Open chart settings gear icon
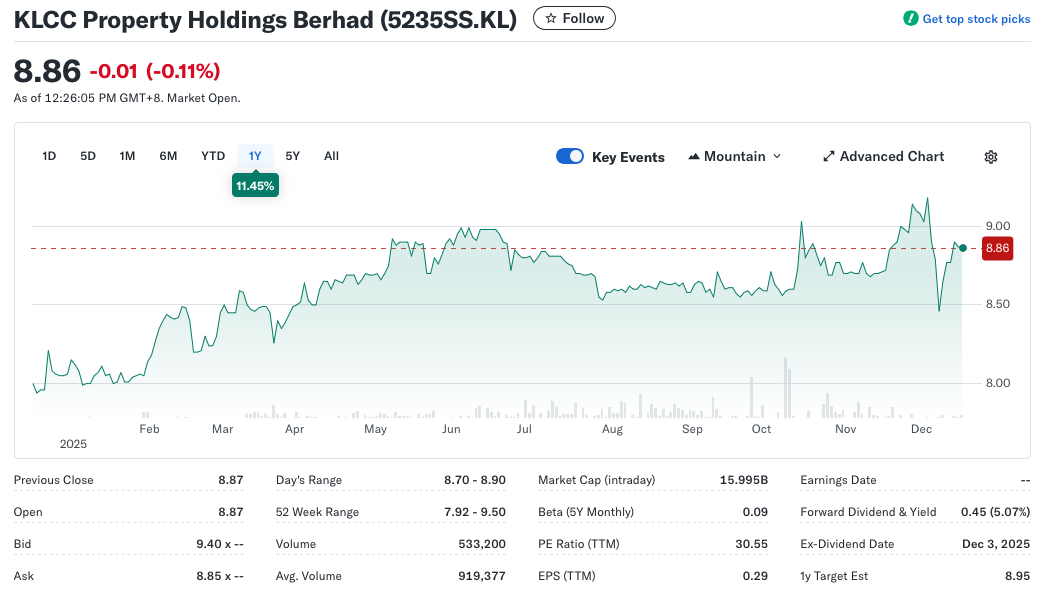Screen dimensions: 1041x602 click(991, 157)
